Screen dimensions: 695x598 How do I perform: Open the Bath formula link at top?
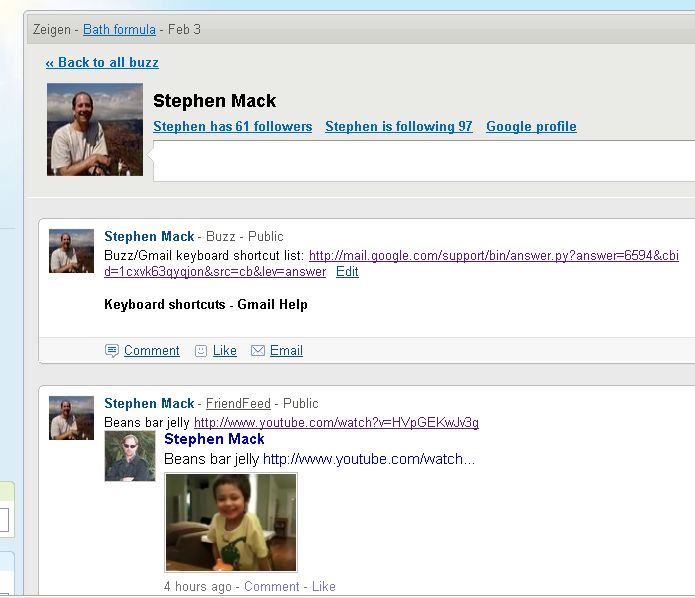click(119, 30)
